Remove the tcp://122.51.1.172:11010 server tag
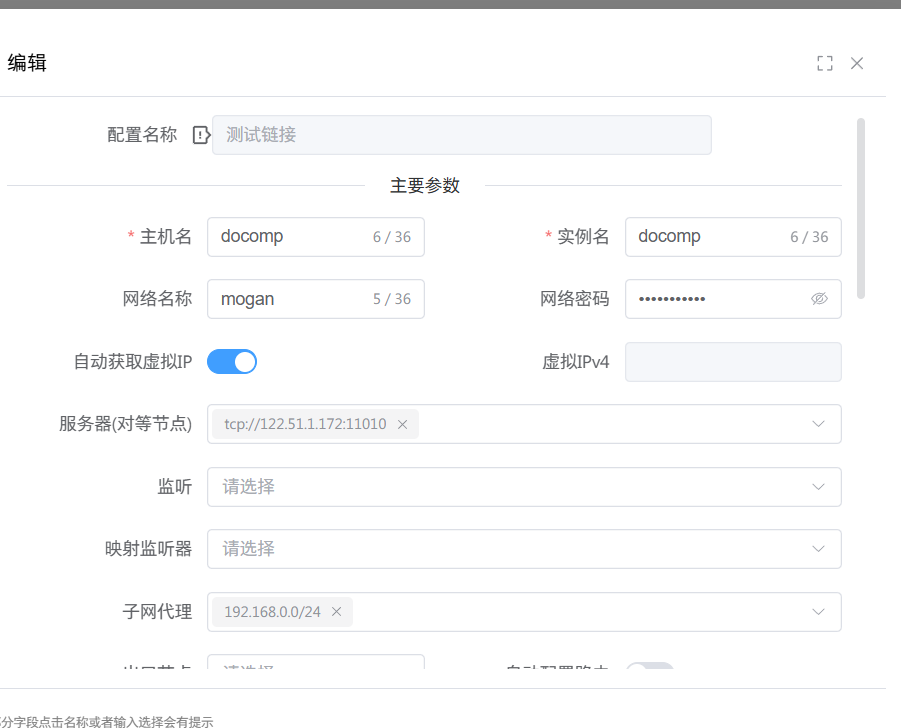Image resolution: width=901 pixels, height=728 pixels. click(402, 424)
